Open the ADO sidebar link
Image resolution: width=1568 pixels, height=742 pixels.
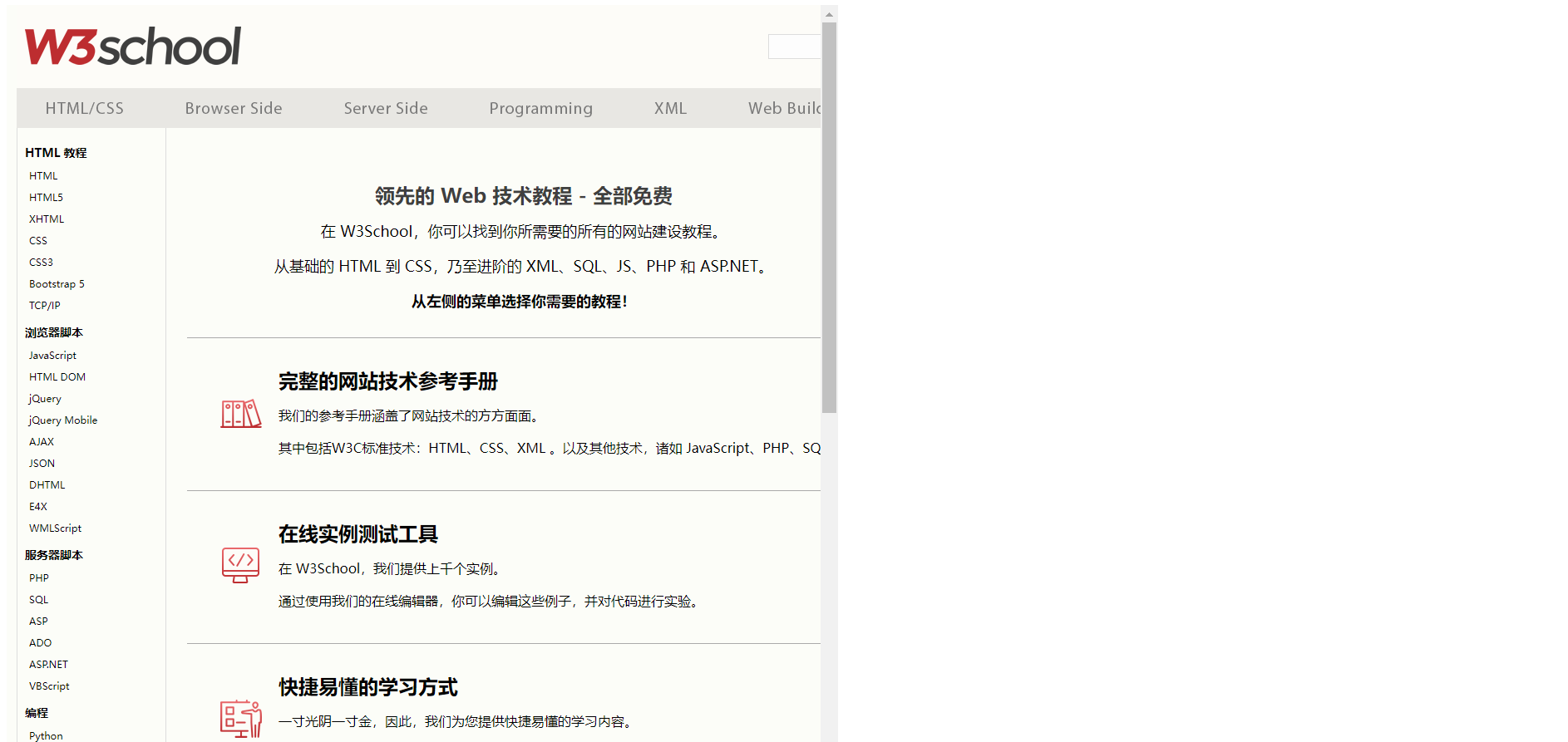click(x=40, y=643)
